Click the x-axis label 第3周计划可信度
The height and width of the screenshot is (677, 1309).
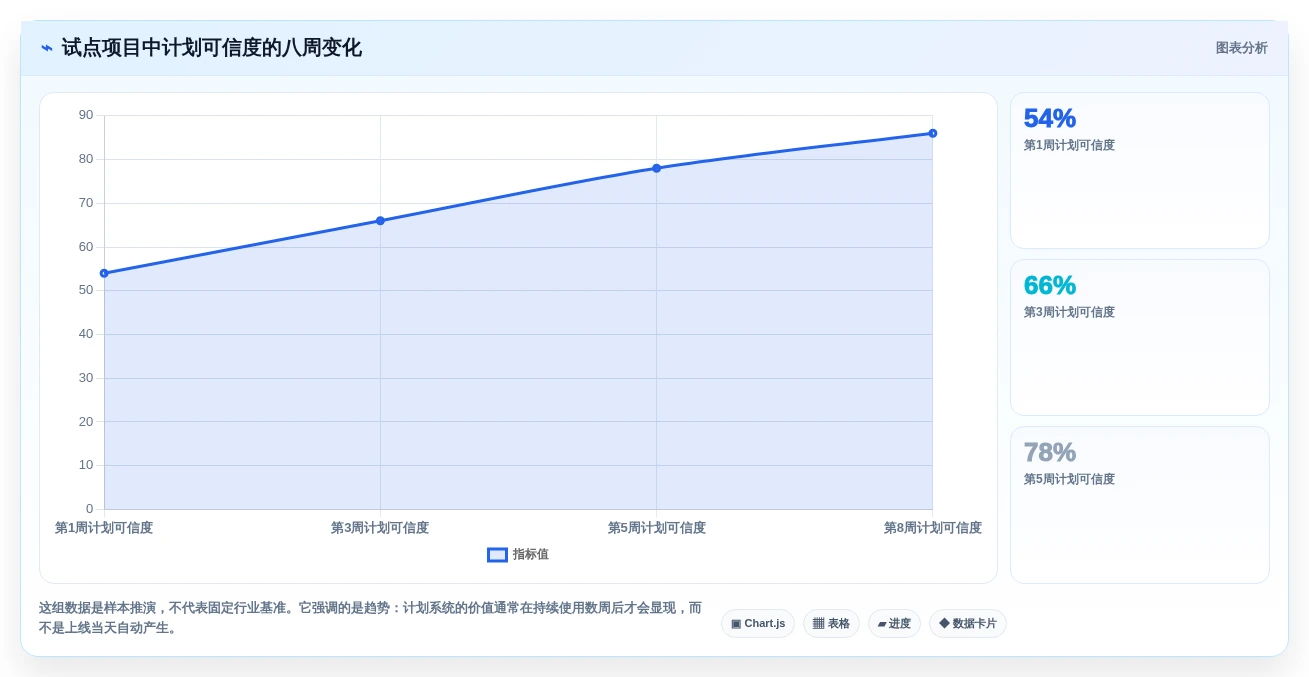[x=380, y=528]
